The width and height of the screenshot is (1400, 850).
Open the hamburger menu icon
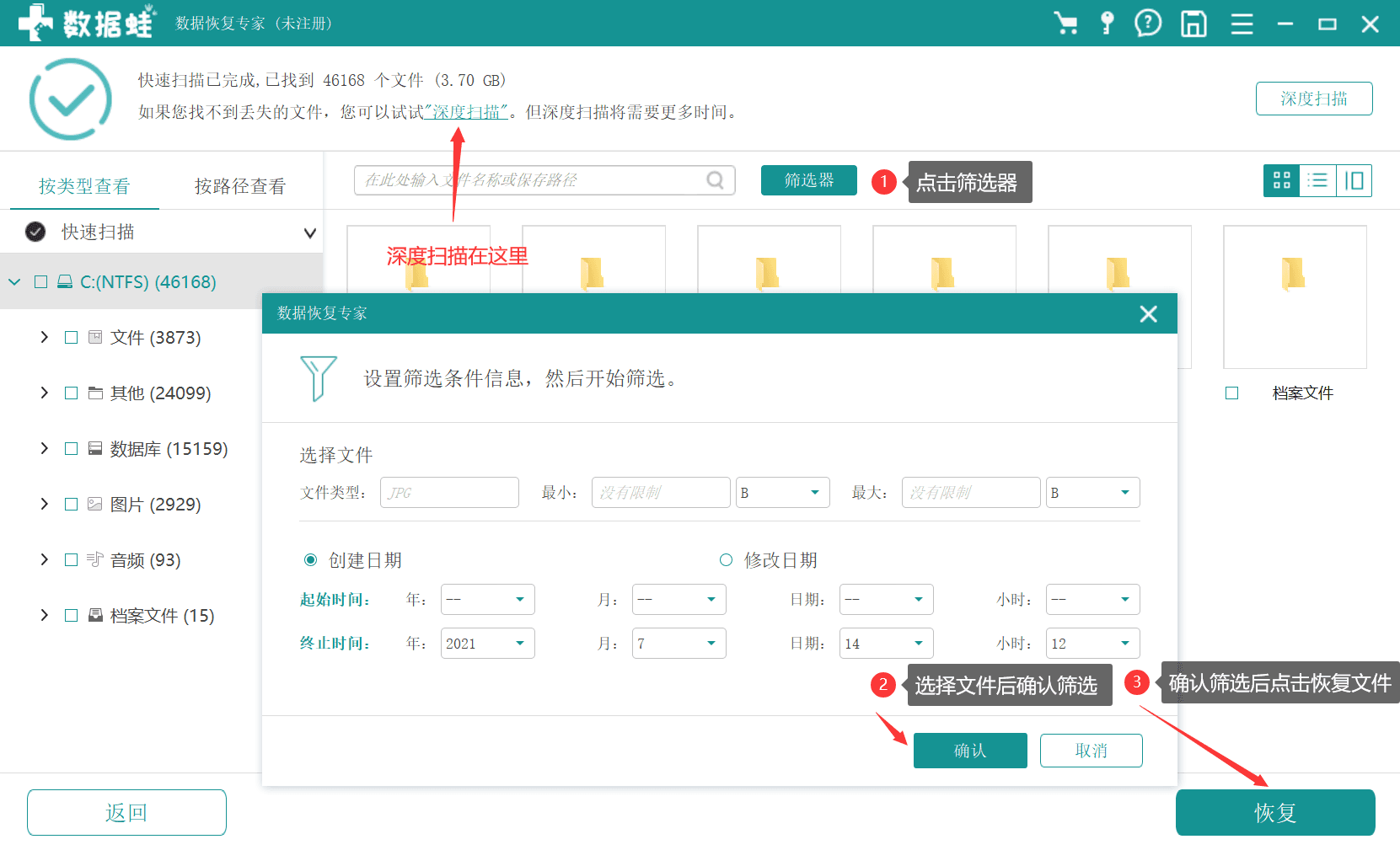[x=1242, y=24]
